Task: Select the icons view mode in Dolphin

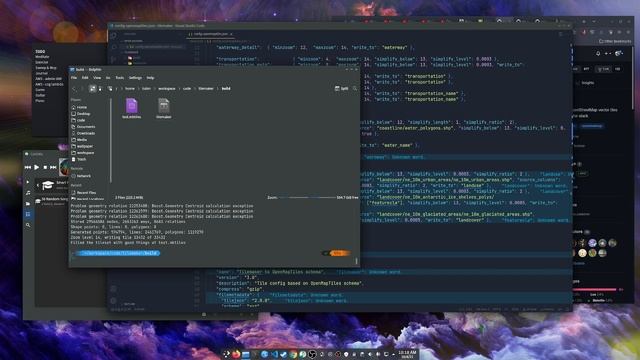Action: tap(93, 89)
